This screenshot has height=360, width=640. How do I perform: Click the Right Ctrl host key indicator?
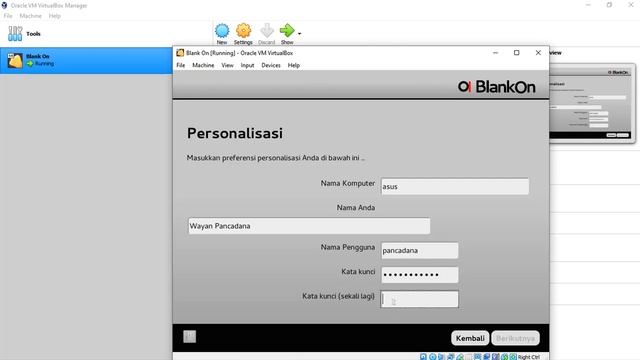coord(529,357)
